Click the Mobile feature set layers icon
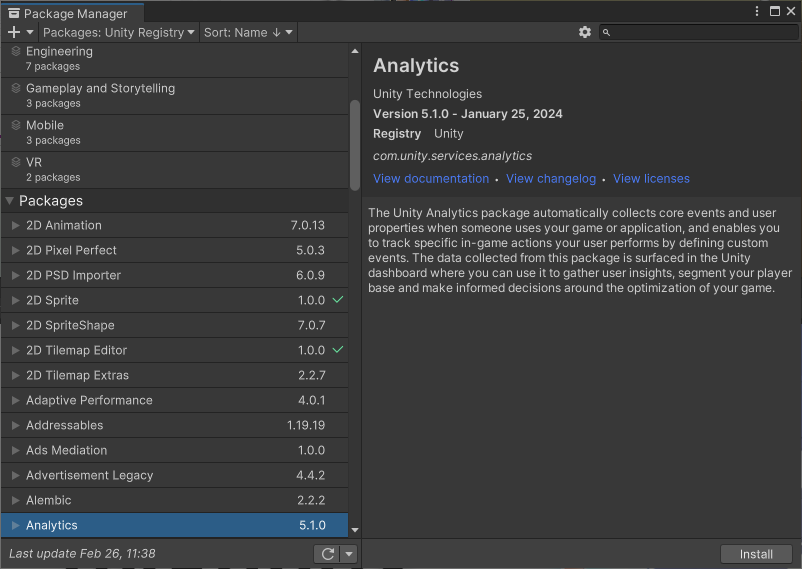 16,125
